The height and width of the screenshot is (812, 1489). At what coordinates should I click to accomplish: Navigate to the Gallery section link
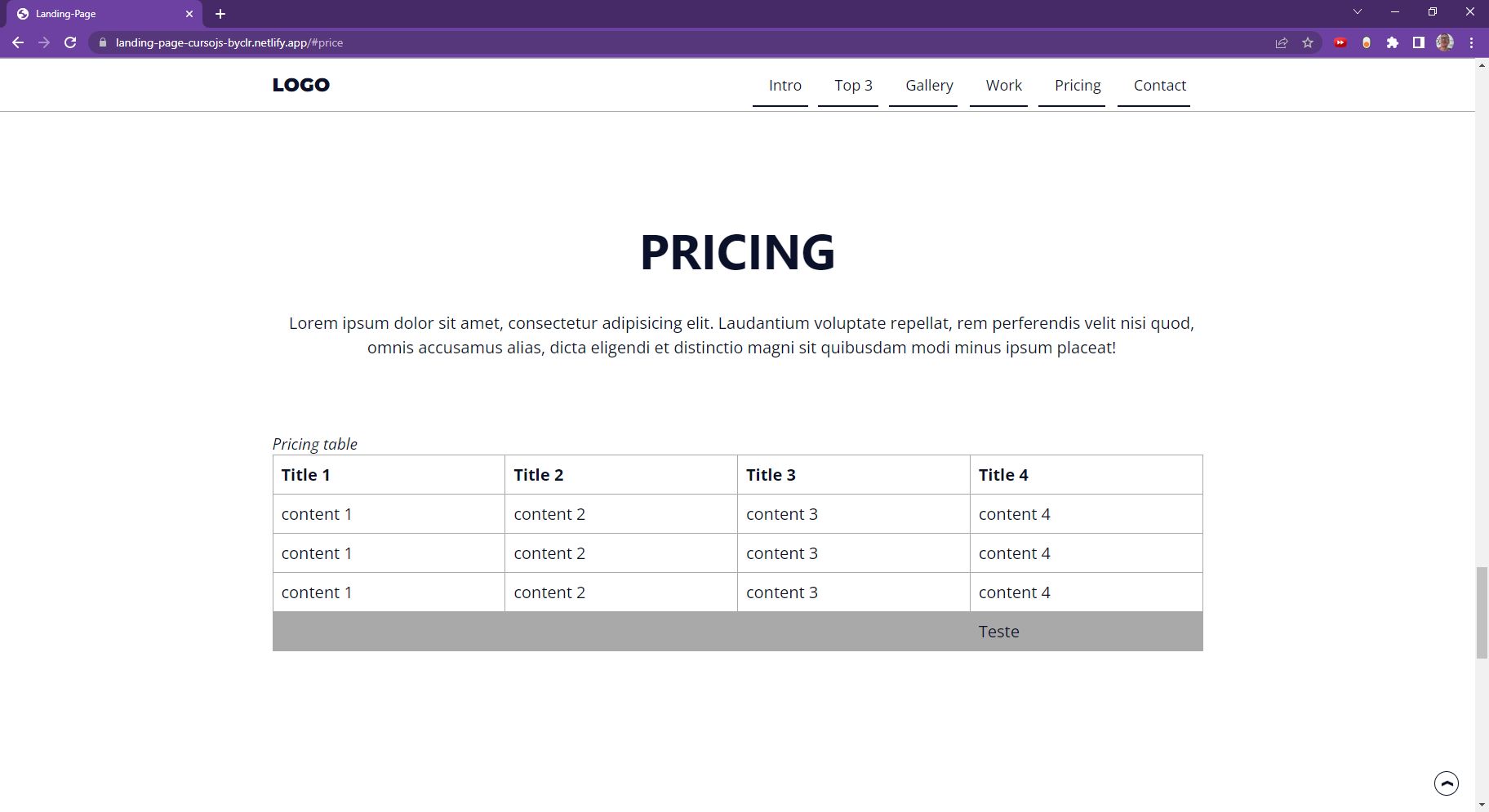coord(927,85)
